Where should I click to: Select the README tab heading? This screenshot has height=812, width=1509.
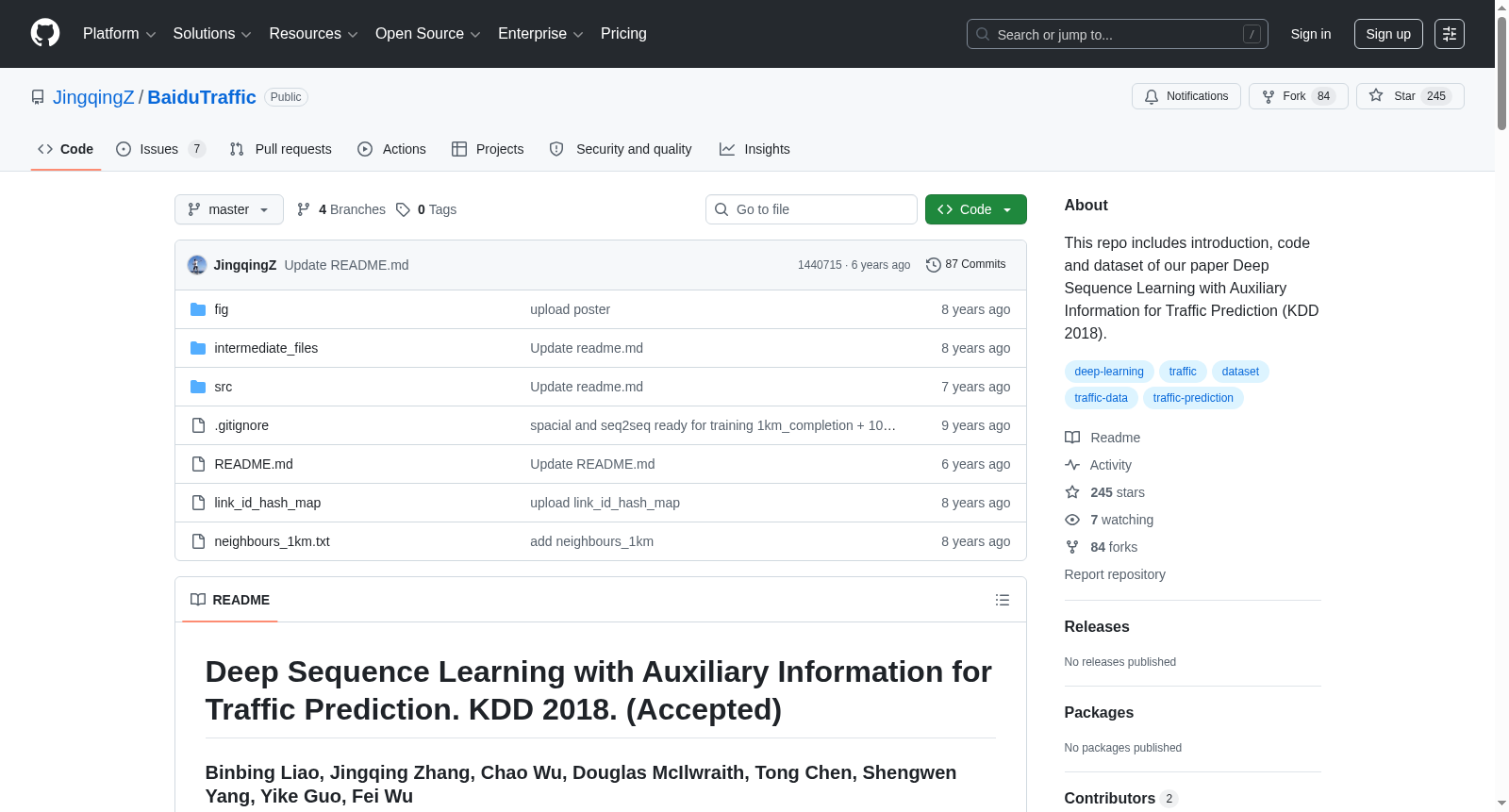tap(230, 600)
